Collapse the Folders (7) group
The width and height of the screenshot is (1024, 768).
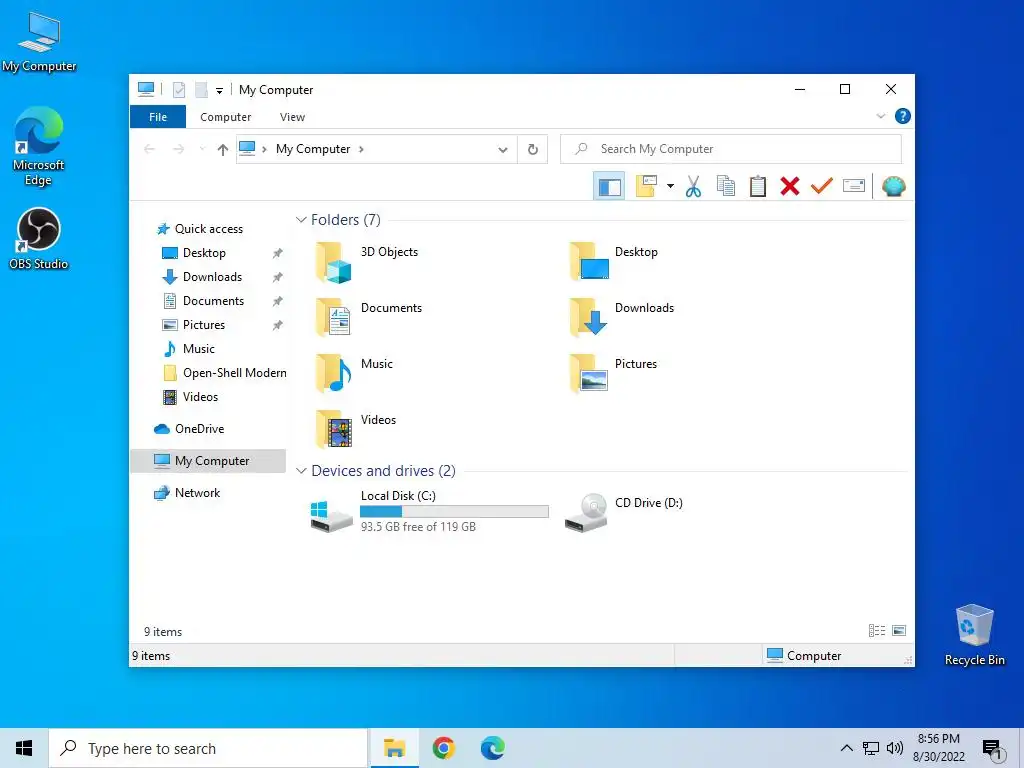click(x=301, y=220)
